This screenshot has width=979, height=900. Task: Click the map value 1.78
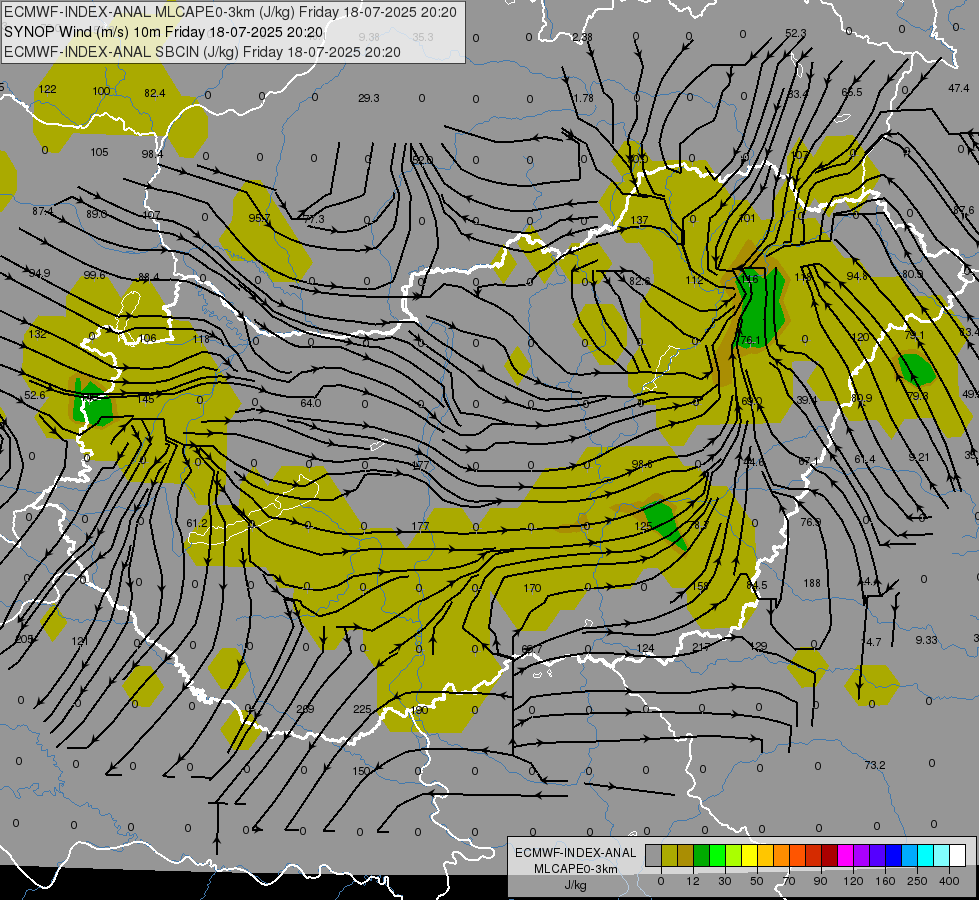click(x=583, y=99)
